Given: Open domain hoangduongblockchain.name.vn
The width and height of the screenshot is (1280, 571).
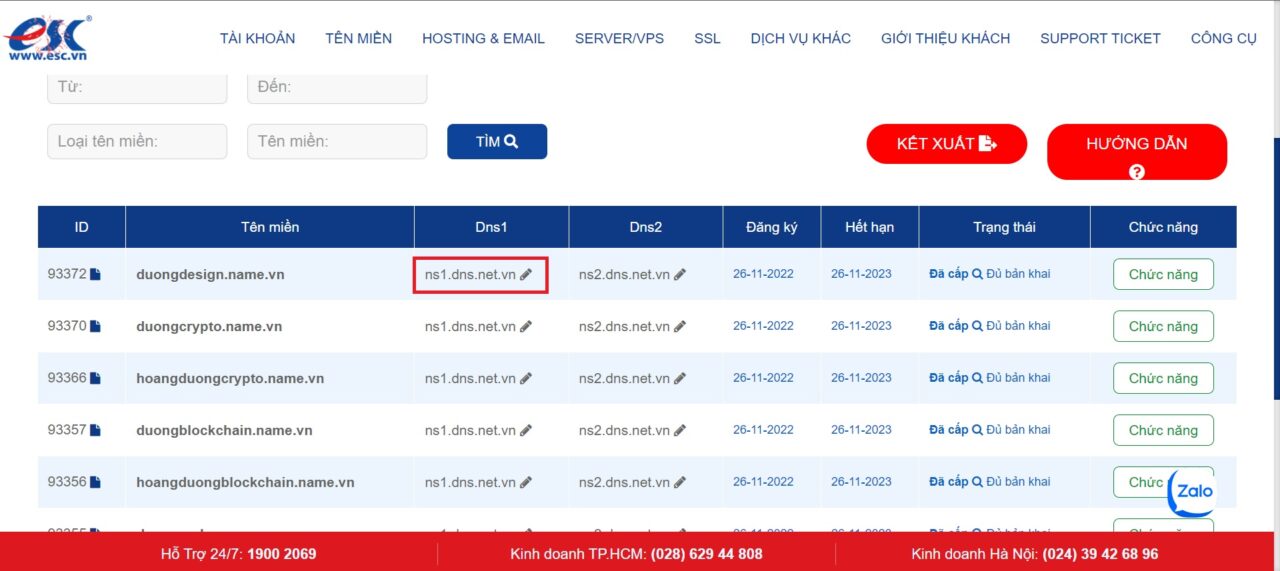Looking at the screenshot, I should click(x=245, y=482).
